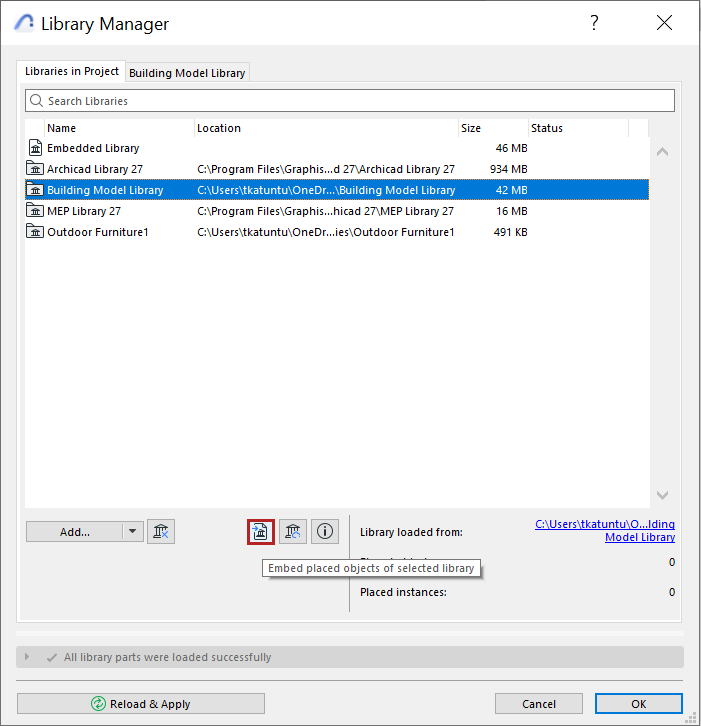Select the Building Model Library row name
Image resolution: width=701 pixels, height=726 pixels.
click(105, 190)
